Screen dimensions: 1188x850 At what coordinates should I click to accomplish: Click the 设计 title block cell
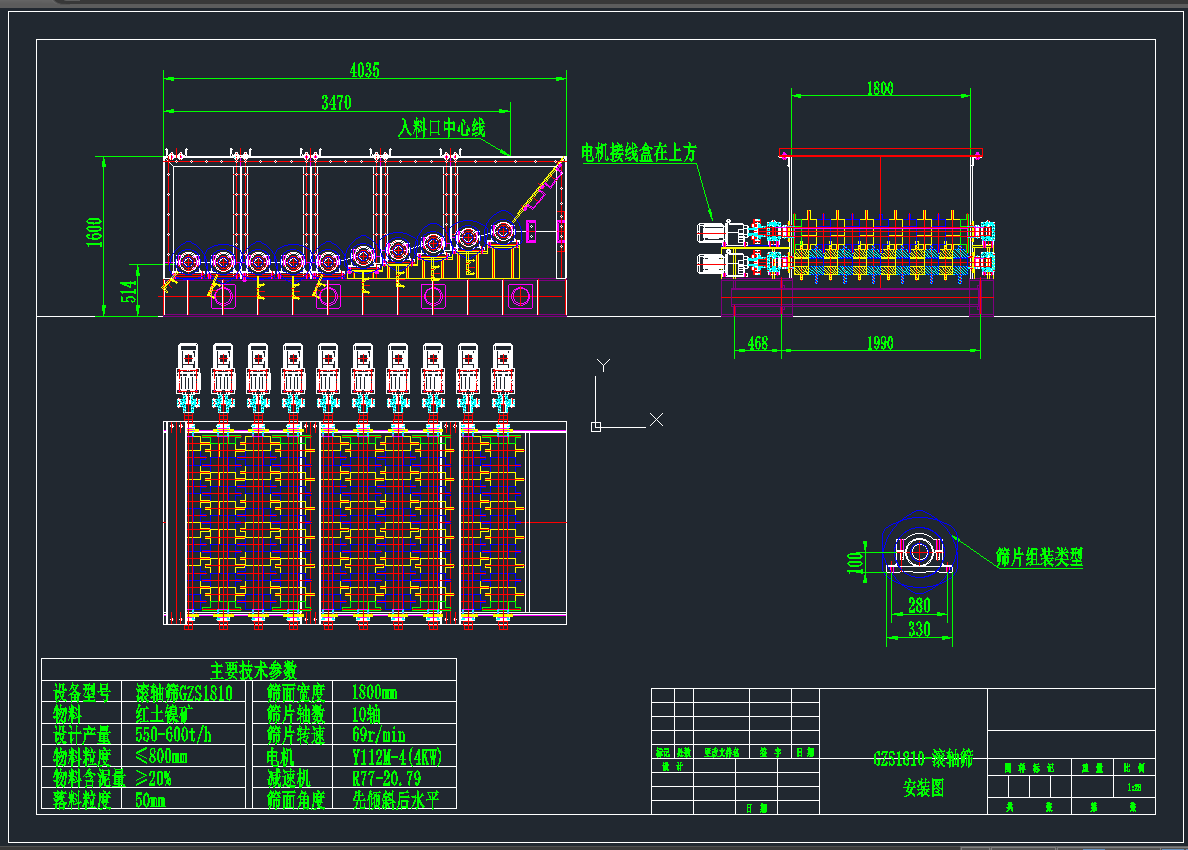pos(672,767)
